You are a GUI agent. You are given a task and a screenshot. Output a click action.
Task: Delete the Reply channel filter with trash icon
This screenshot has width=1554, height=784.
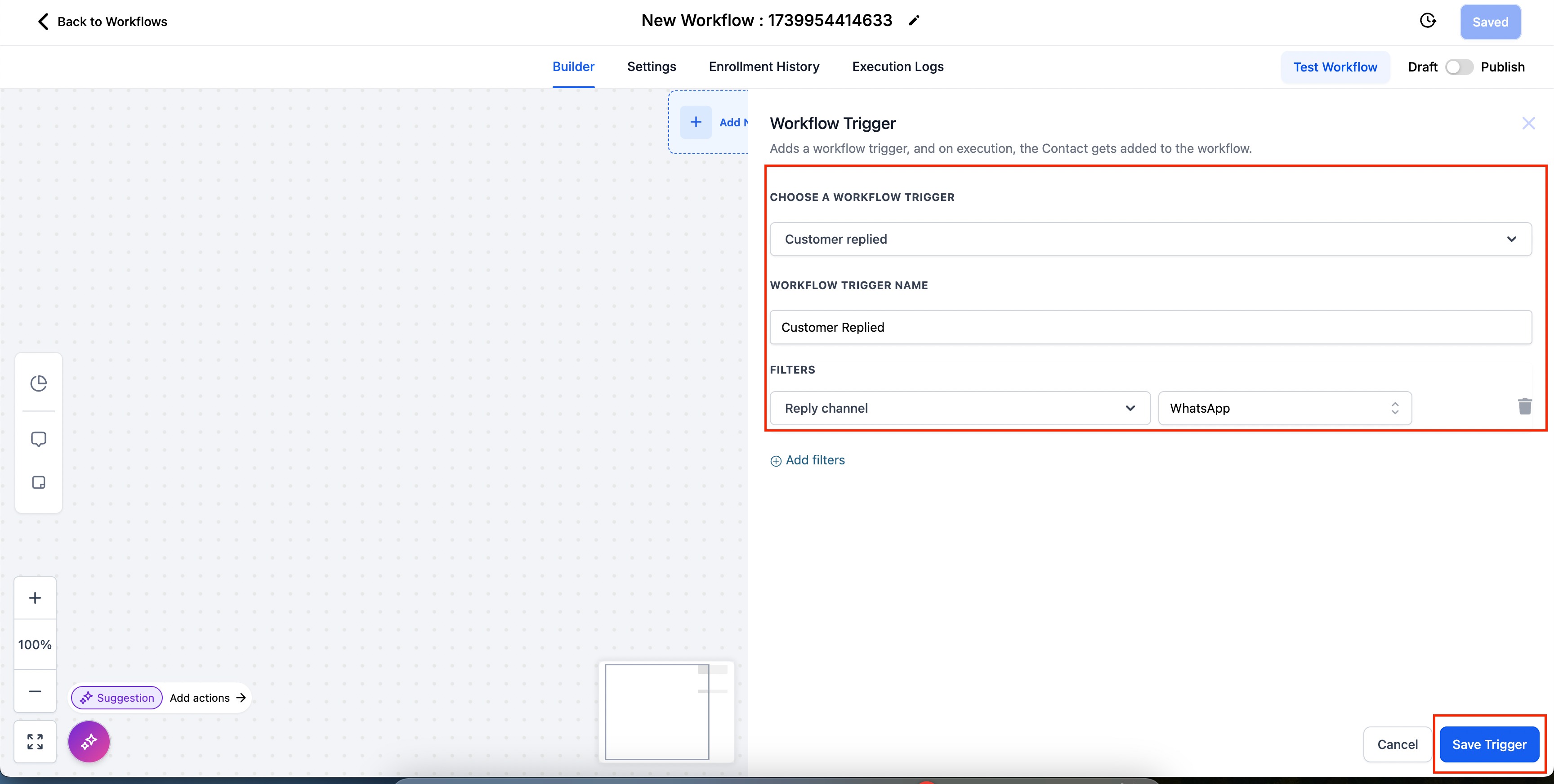[1524, 407]
